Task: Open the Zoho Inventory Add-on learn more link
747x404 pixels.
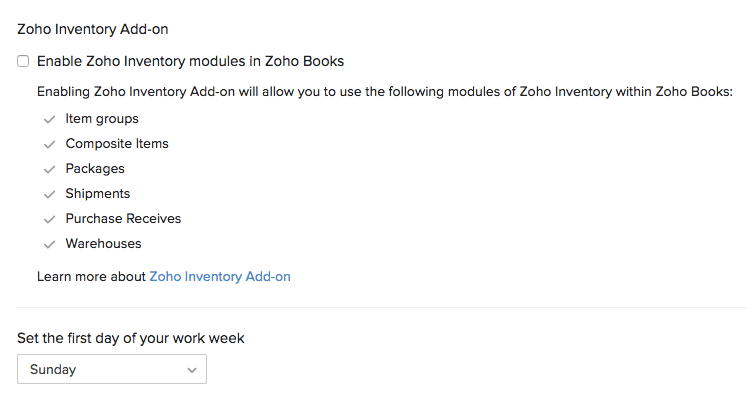Action: pos(220,276)
